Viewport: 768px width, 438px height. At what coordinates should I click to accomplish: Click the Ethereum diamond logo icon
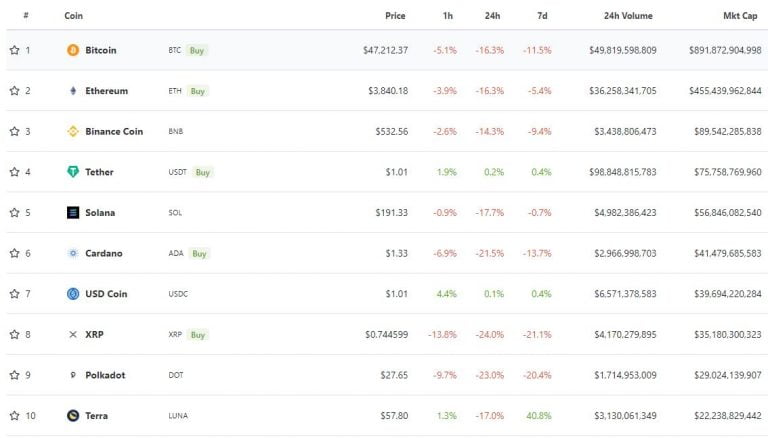73,91
